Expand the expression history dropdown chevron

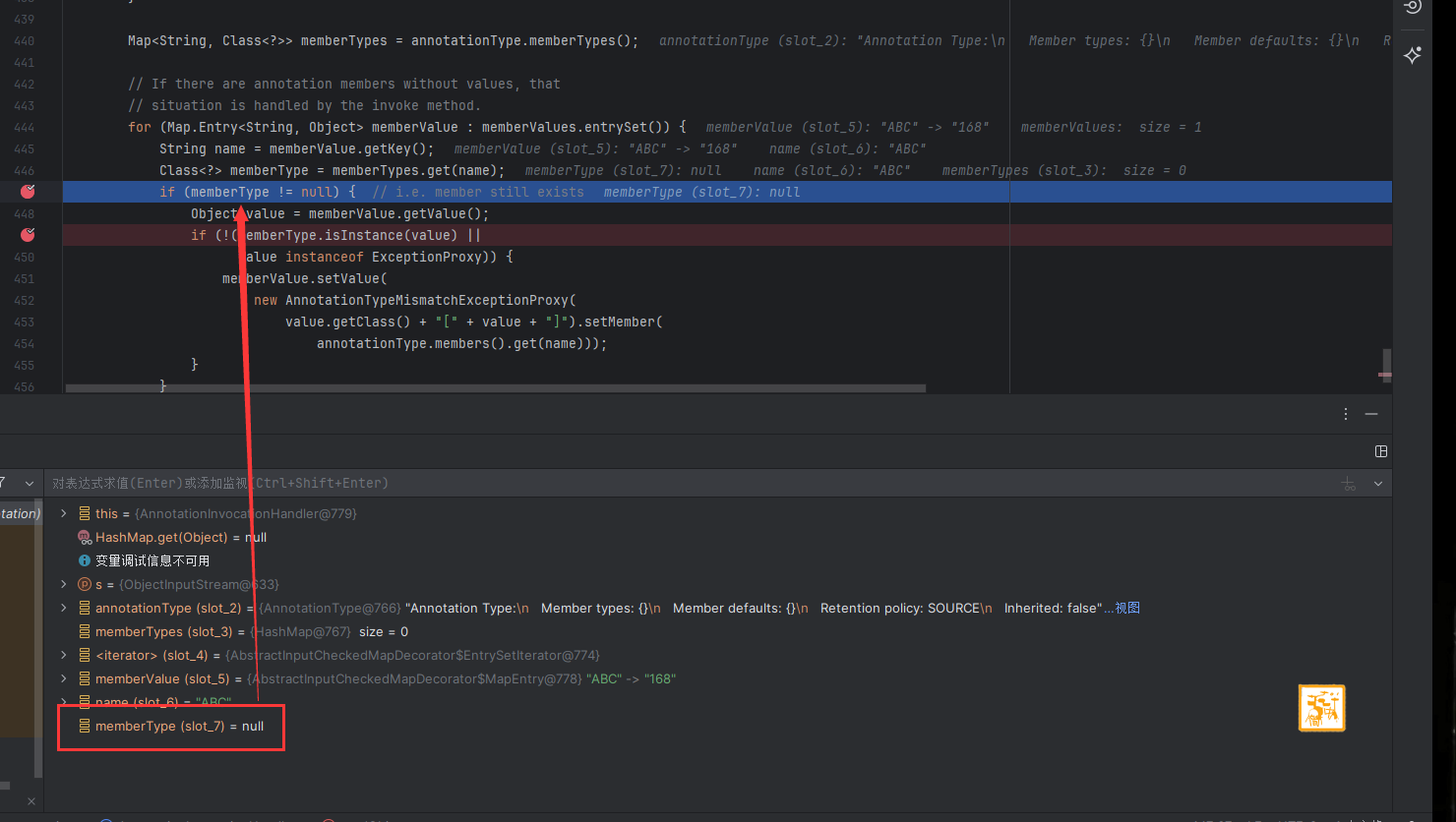pos(1378,484)
